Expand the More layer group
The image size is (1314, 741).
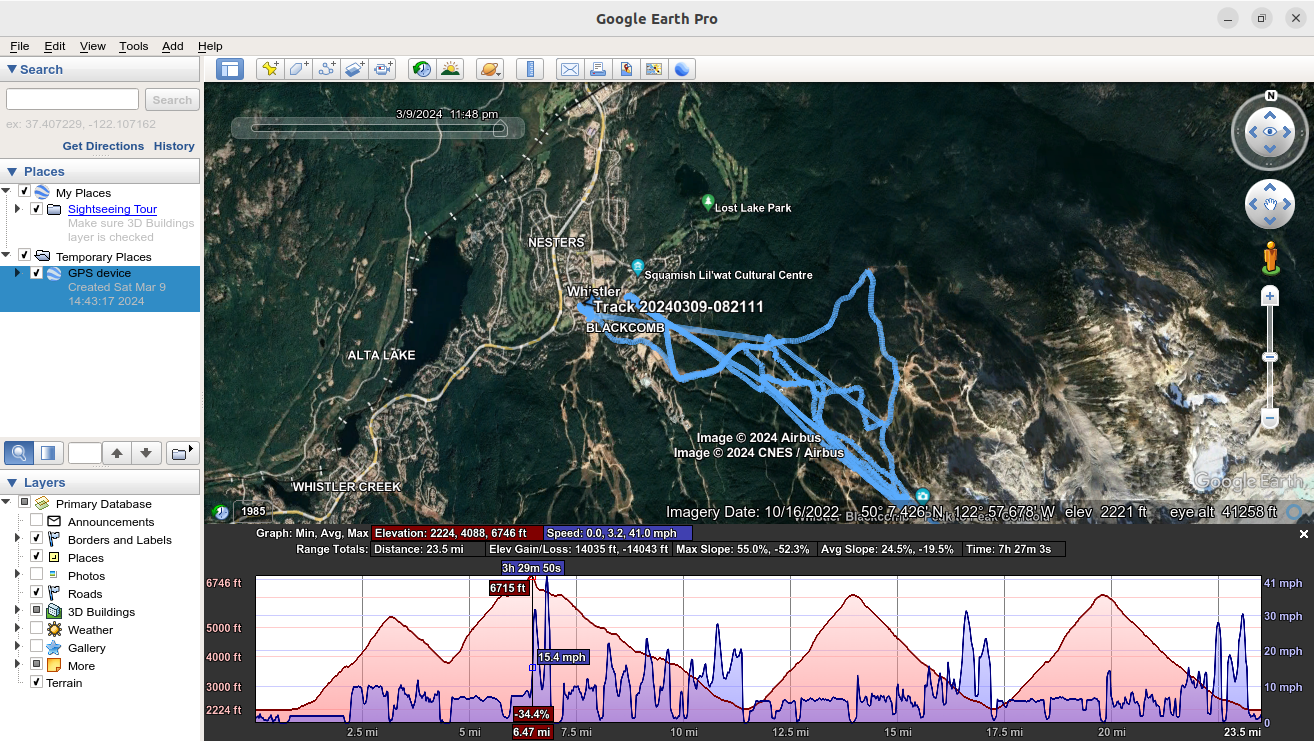click(x=17, y=665)
